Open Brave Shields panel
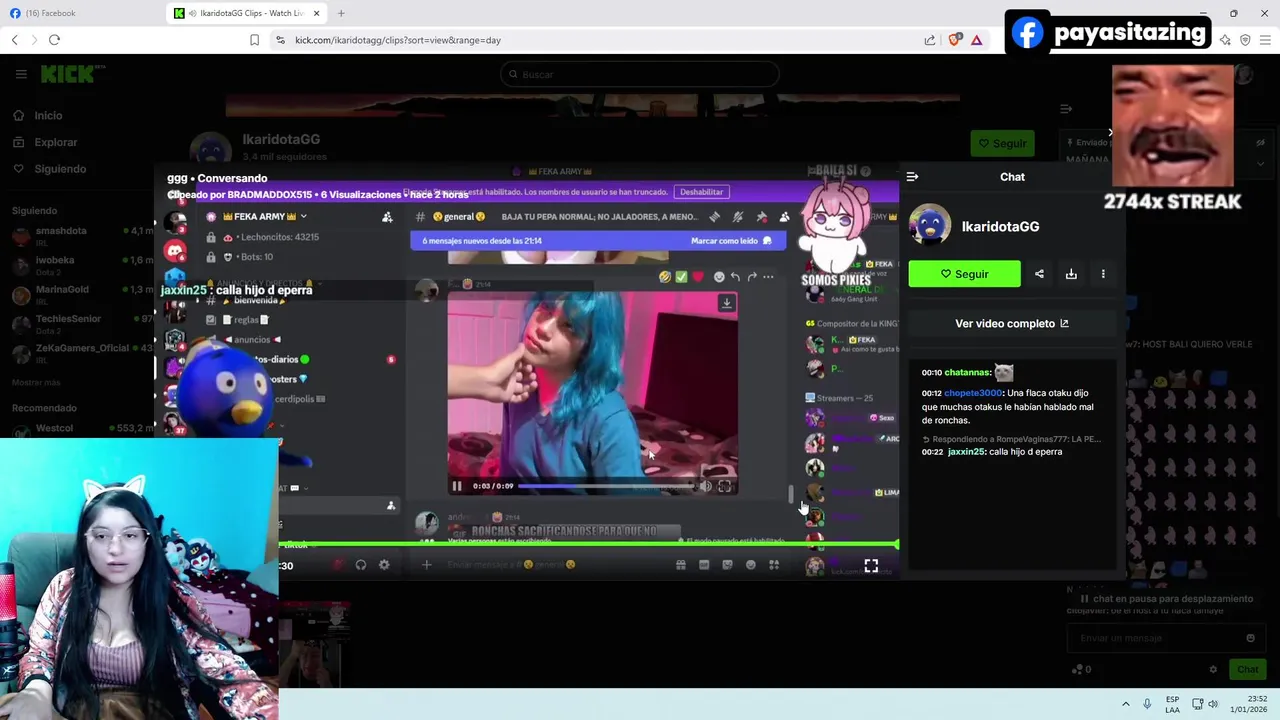The height and width of the screenshot is (720, 1280). 954,40
